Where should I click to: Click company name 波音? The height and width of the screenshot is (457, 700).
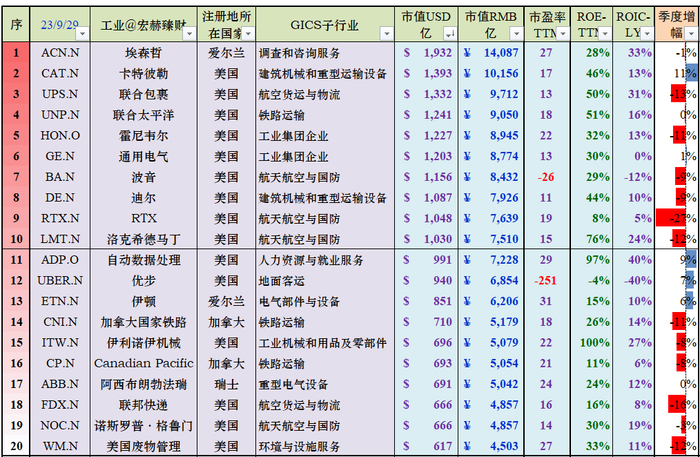(143, 177)
